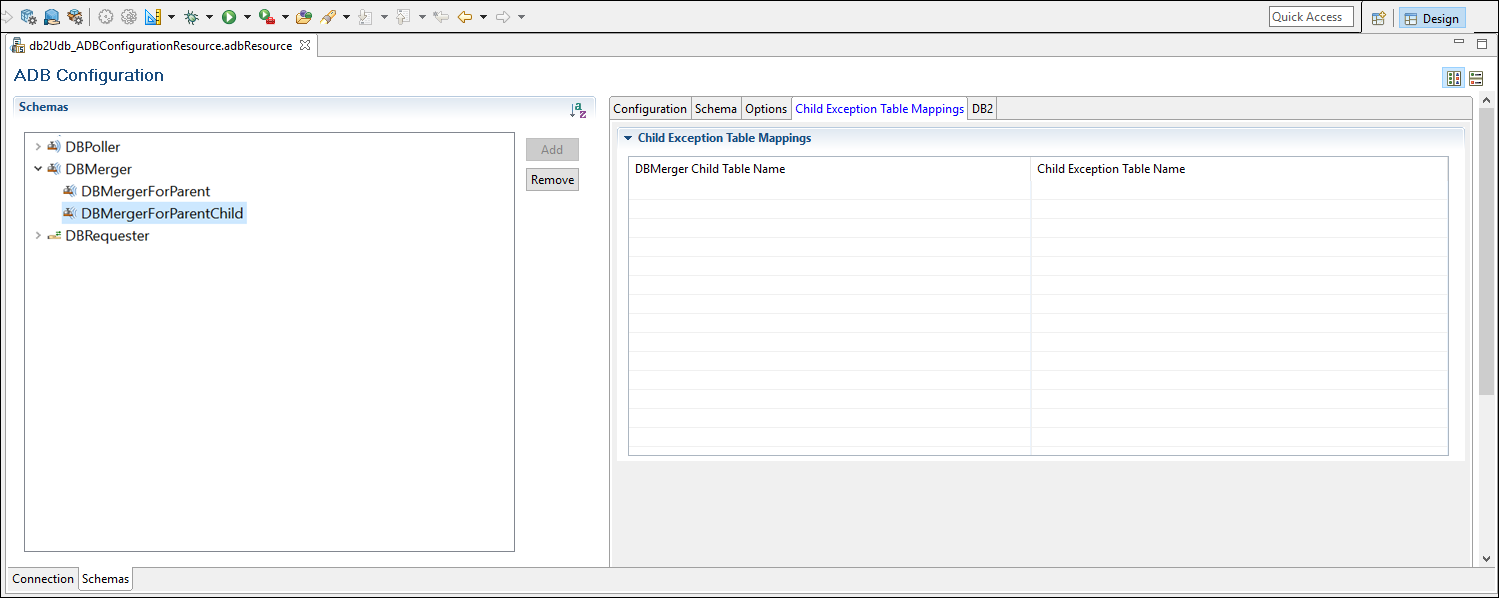1499x598 pixels.
Task: Click the two-column layout icon
Action: pyautogui.click(x=1454, y=78)
